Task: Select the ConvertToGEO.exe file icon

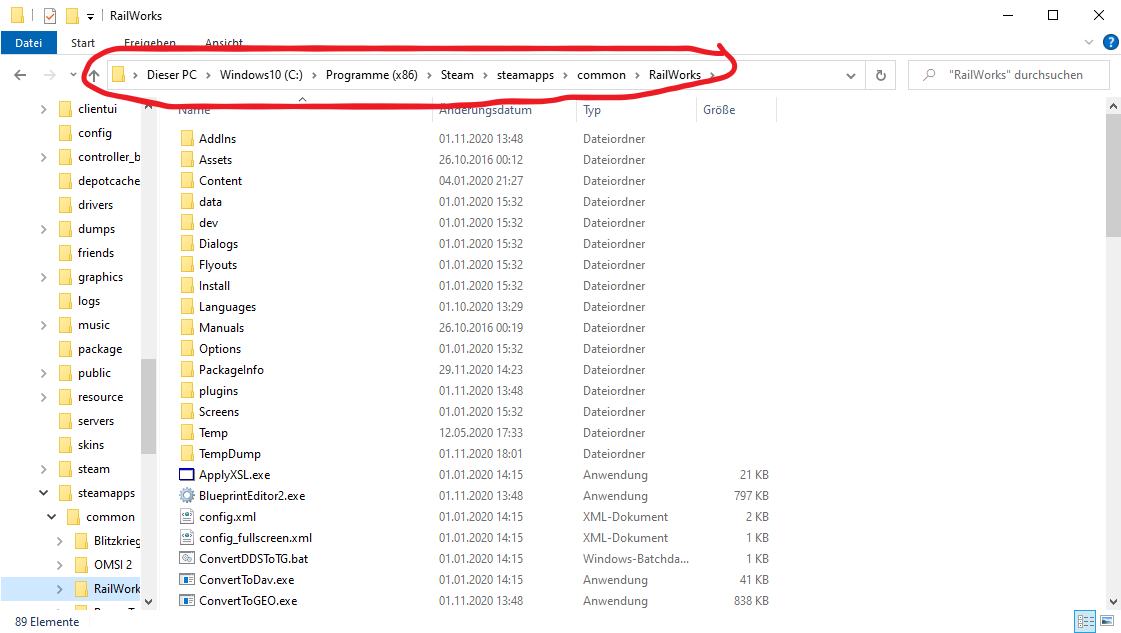Action: pos(187,601)
